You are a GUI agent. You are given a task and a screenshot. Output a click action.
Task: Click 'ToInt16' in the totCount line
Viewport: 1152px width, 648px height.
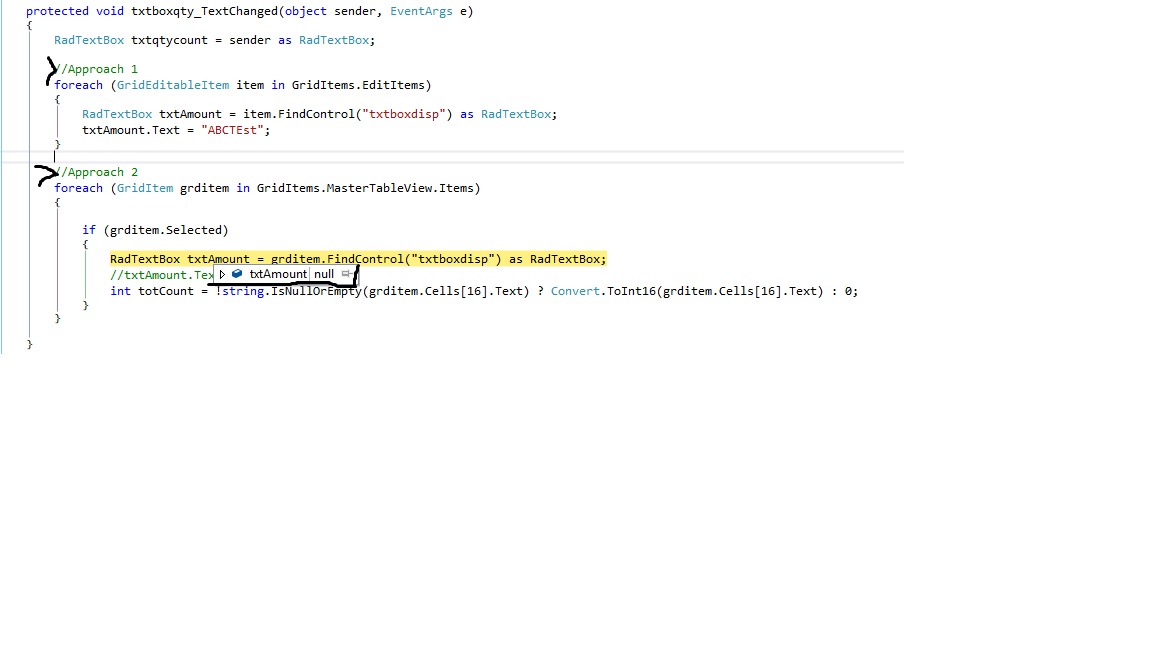coord(631,291)
